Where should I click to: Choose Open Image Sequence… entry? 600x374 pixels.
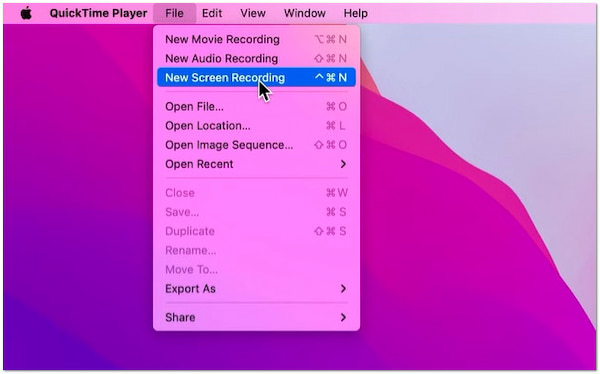(x=256, y=145)
